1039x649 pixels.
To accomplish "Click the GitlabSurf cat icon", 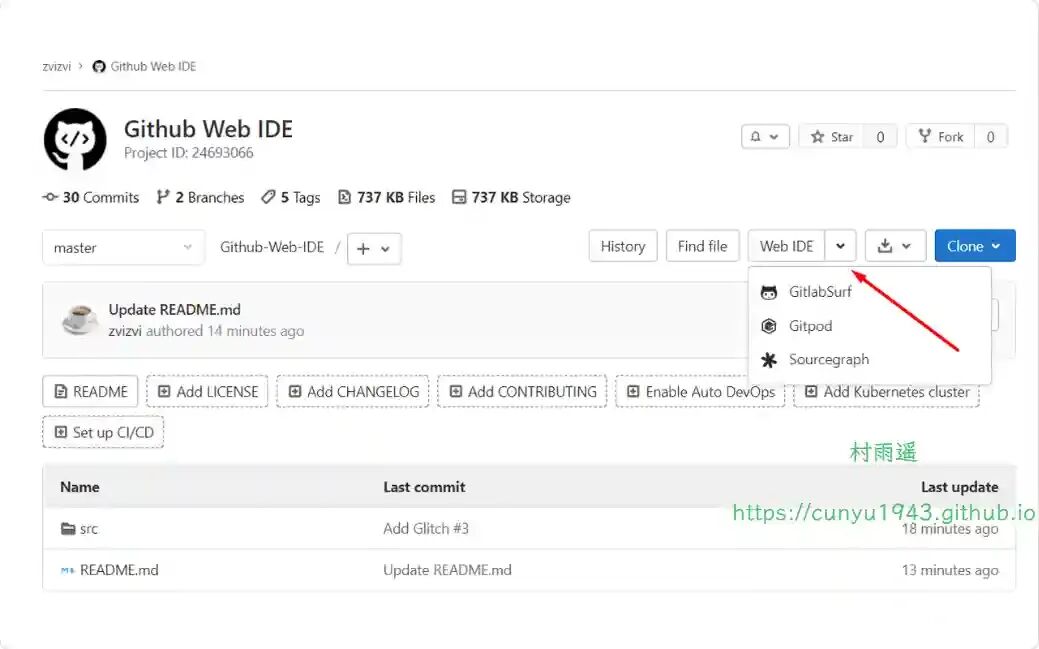I will coord(769,292).
